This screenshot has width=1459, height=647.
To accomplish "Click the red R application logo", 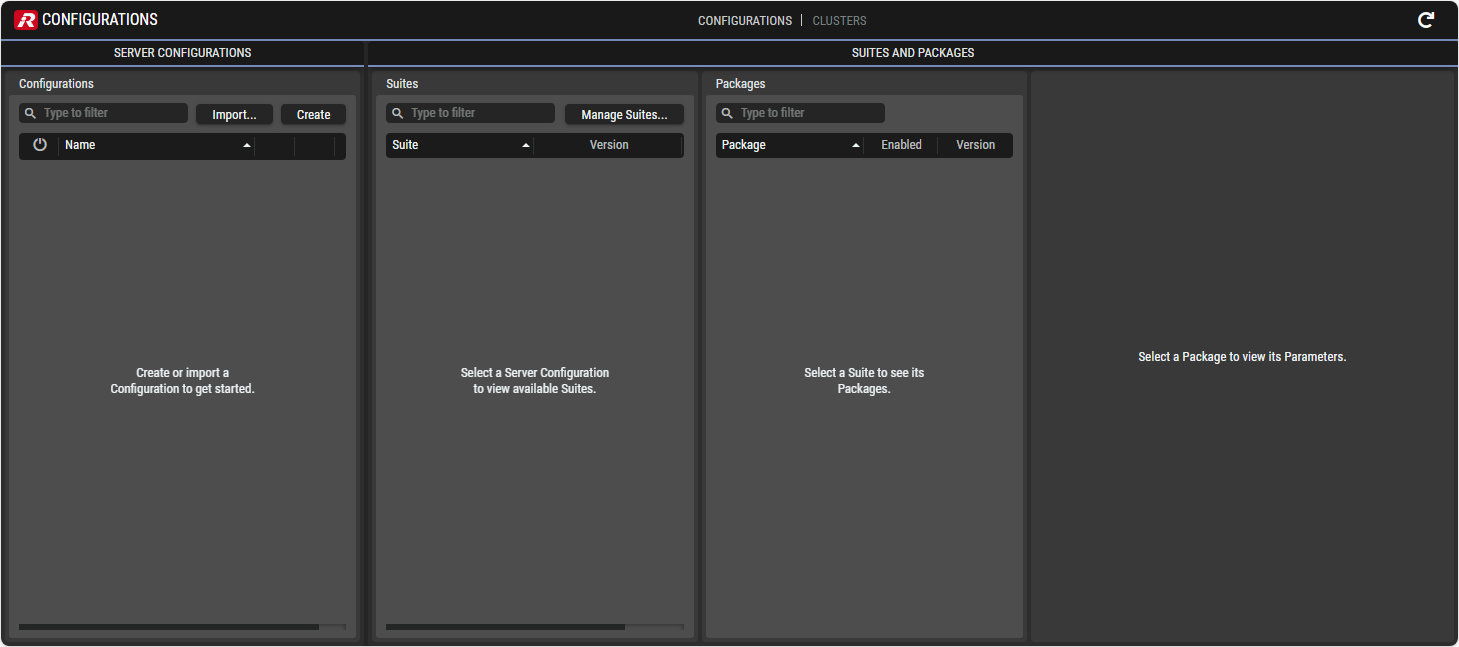I will 25,20.
